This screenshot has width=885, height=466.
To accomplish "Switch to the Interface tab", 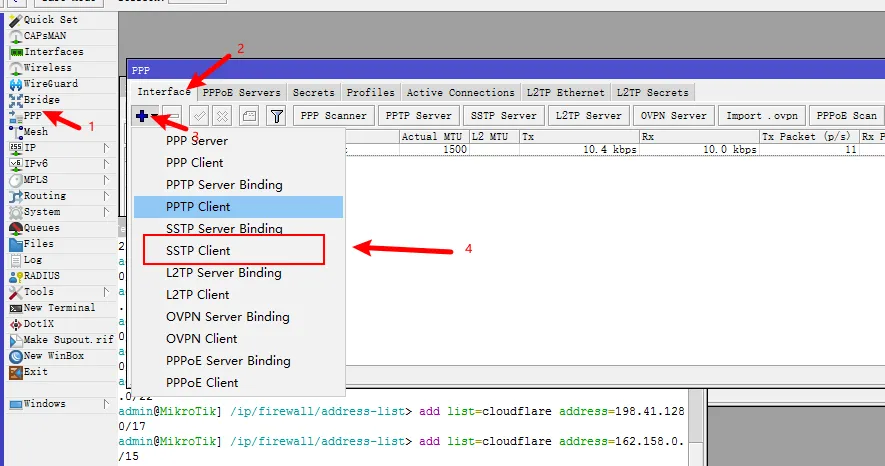I will pos(164,92).
